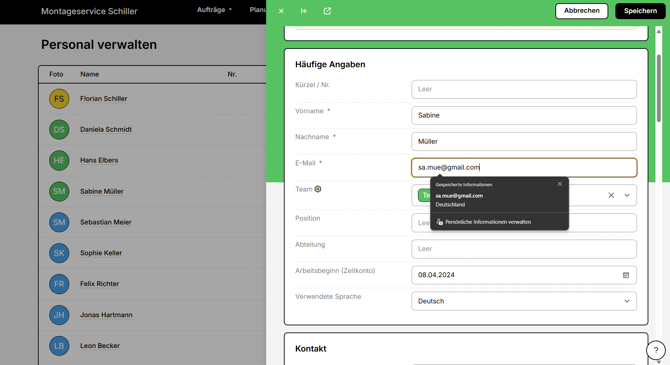Click into the Abteilung field
The width and height of the screenshot is (670, 365).
[524, 249]
